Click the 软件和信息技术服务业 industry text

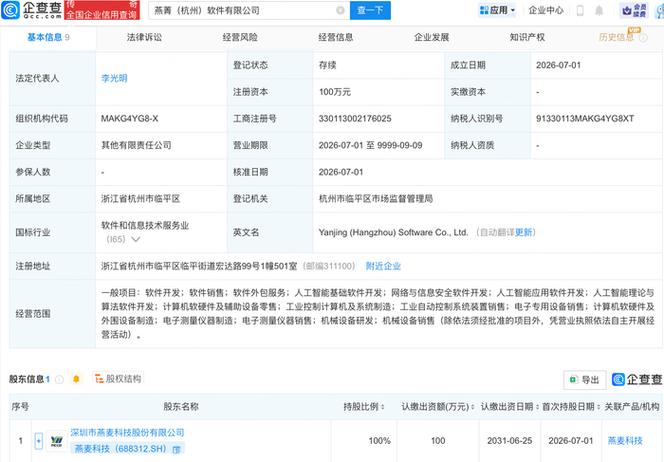coord(145,226)
